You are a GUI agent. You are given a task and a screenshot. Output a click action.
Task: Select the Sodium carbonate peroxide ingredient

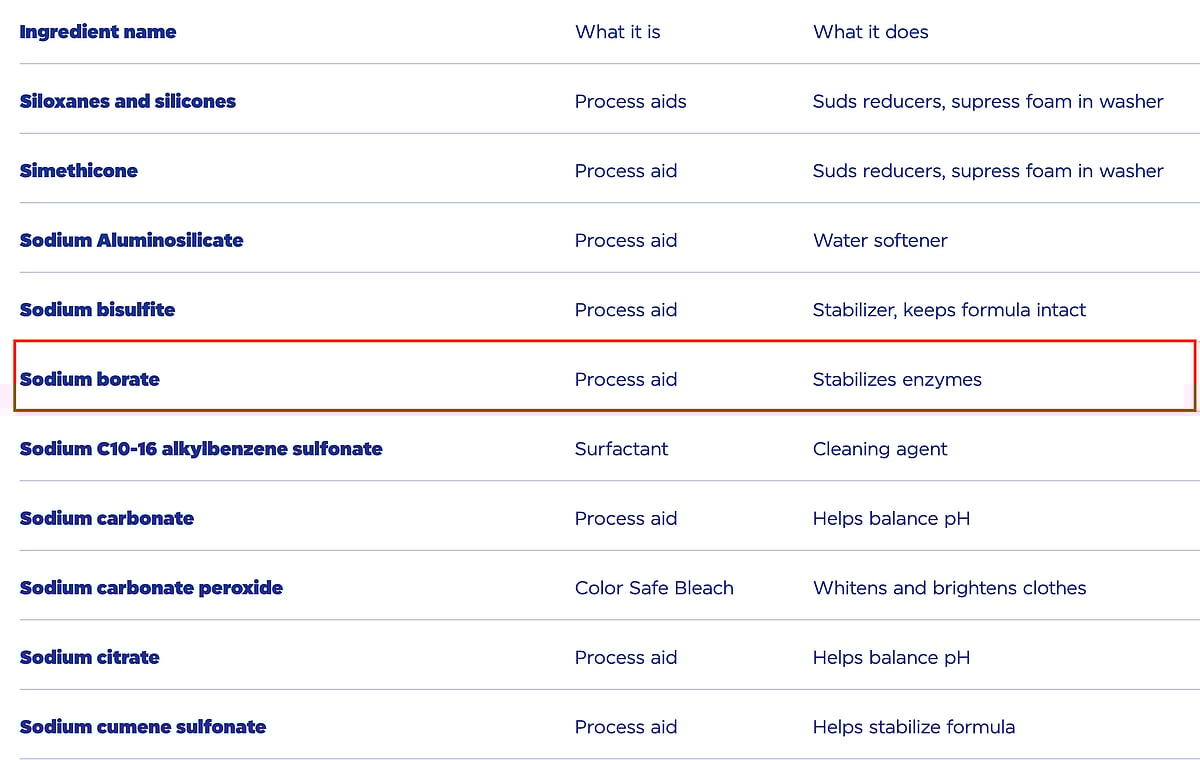(x=151, y=588)
